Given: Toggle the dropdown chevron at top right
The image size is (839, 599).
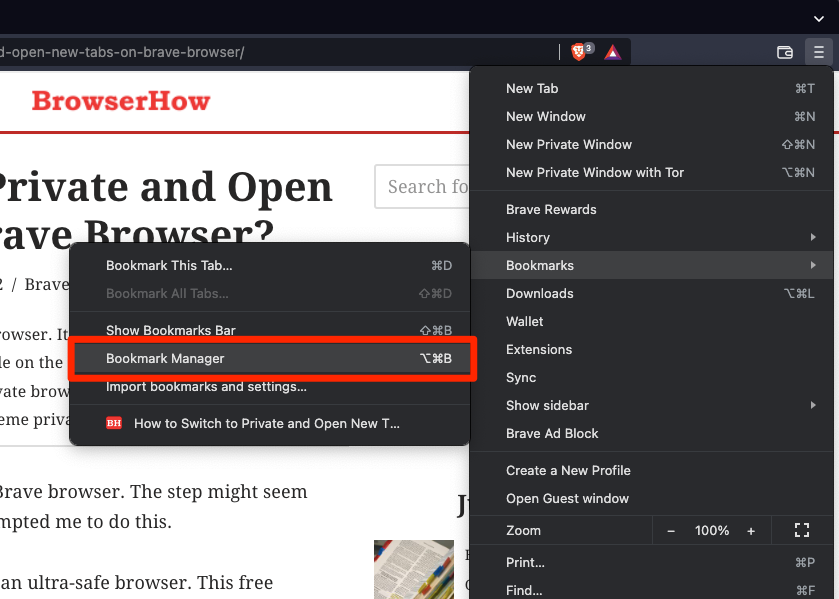Looking at the screenshot, I should pyautogui.click(x=818, y=17).
